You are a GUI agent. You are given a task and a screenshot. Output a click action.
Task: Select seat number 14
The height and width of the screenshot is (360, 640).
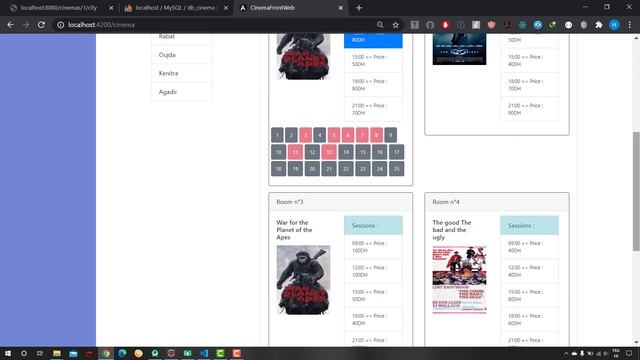(346, 152)
